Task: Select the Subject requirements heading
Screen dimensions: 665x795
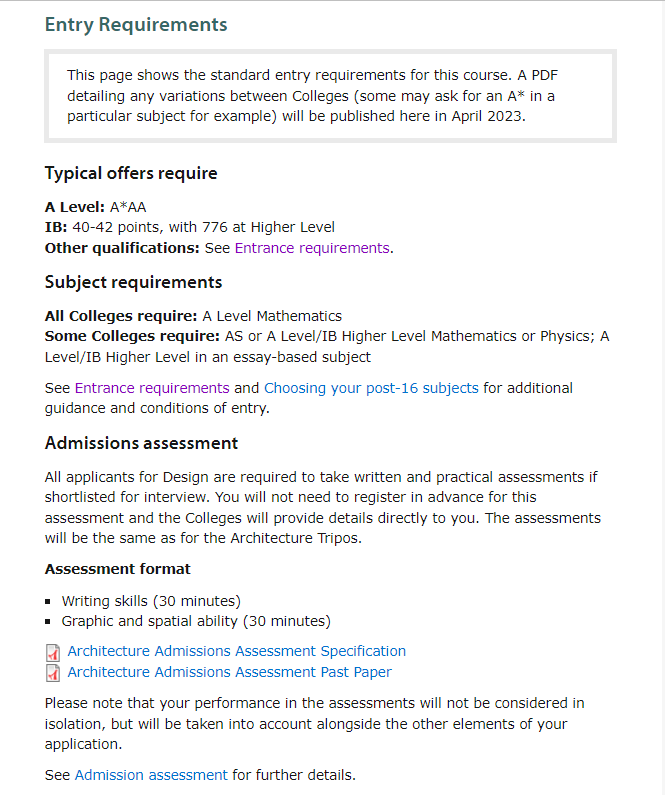Action: pyautogui.click(x=133, y=282)
